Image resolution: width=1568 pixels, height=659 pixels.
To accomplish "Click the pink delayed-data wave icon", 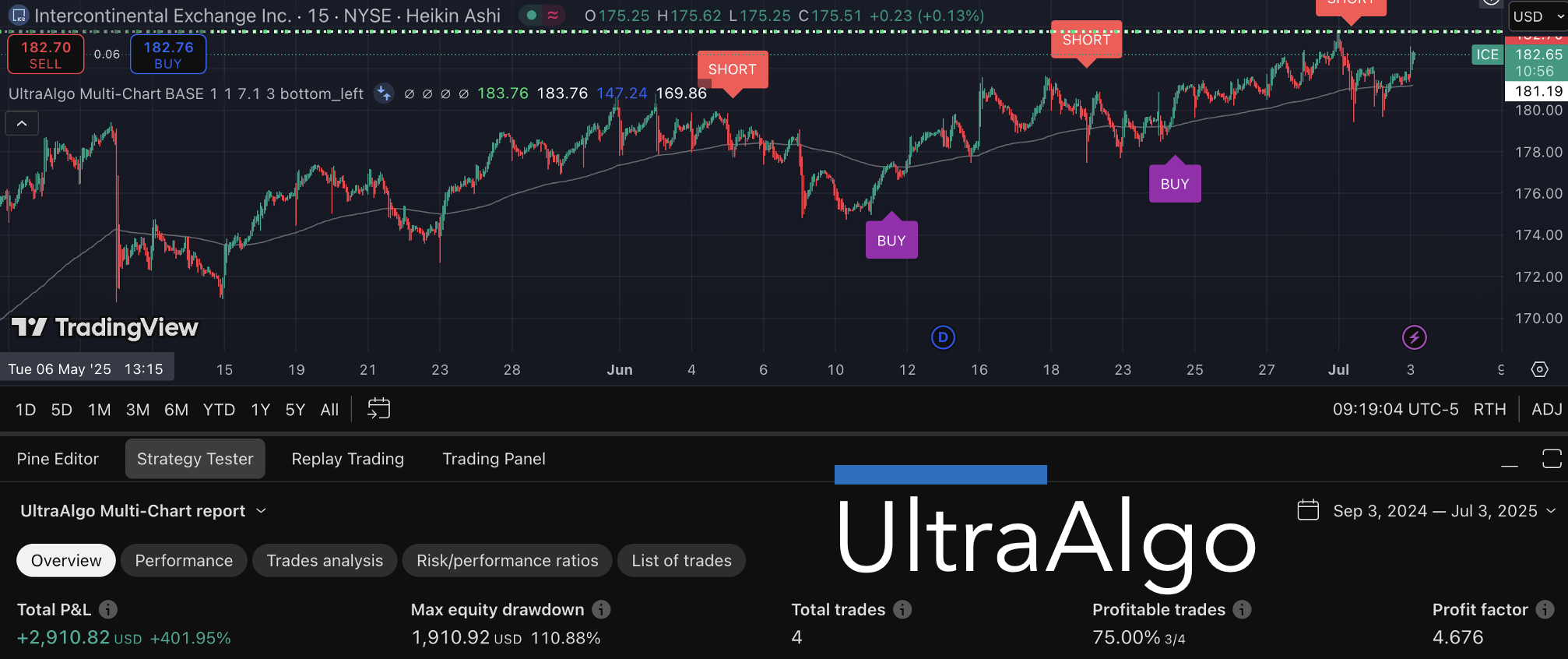I will pyautogui.click(x=553, y=15).
